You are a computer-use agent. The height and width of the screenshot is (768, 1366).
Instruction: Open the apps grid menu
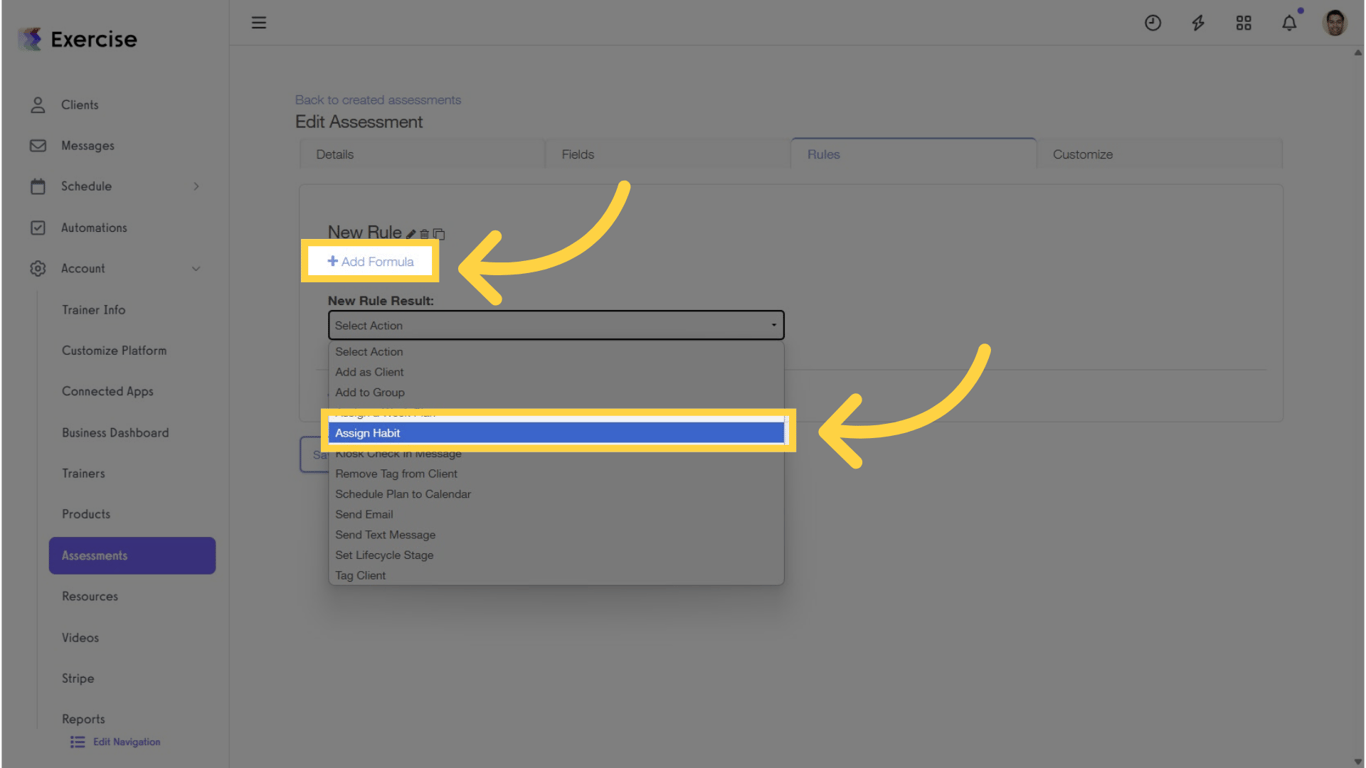pyautogui.click(x=1243, y=22)
